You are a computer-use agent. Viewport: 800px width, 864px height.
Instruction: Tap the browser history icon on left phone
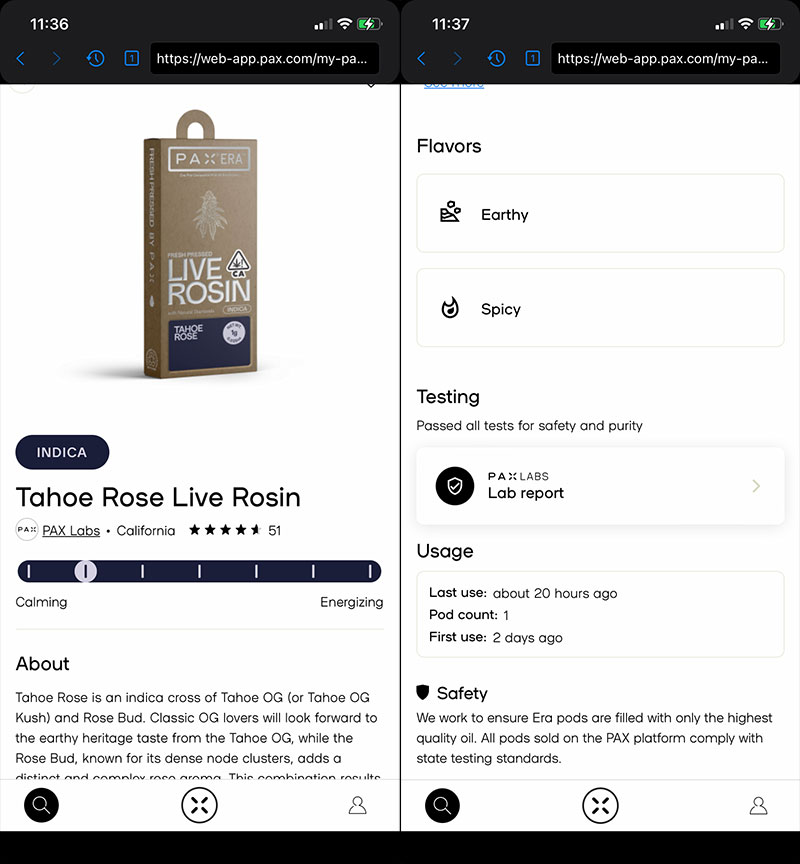tap(95, 58)
